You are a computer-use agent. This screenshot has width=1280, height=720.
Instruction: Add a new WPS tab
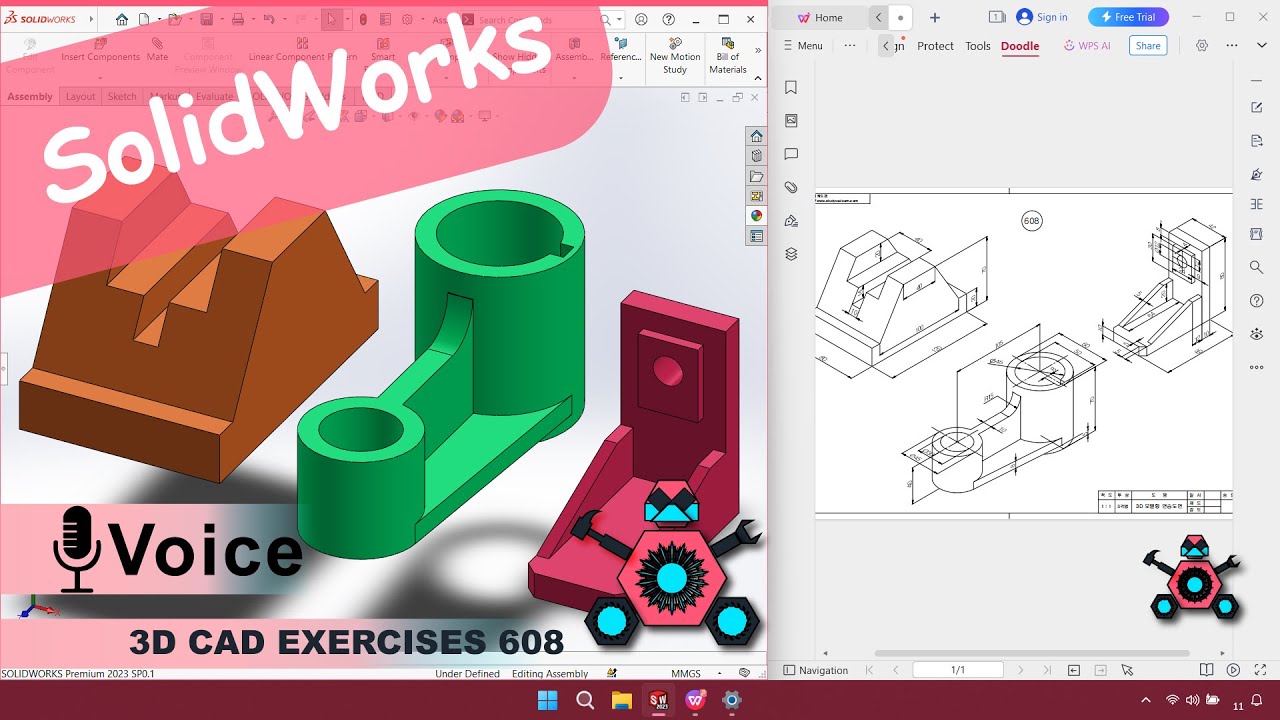pyautogui.click(x=935, y=17)
